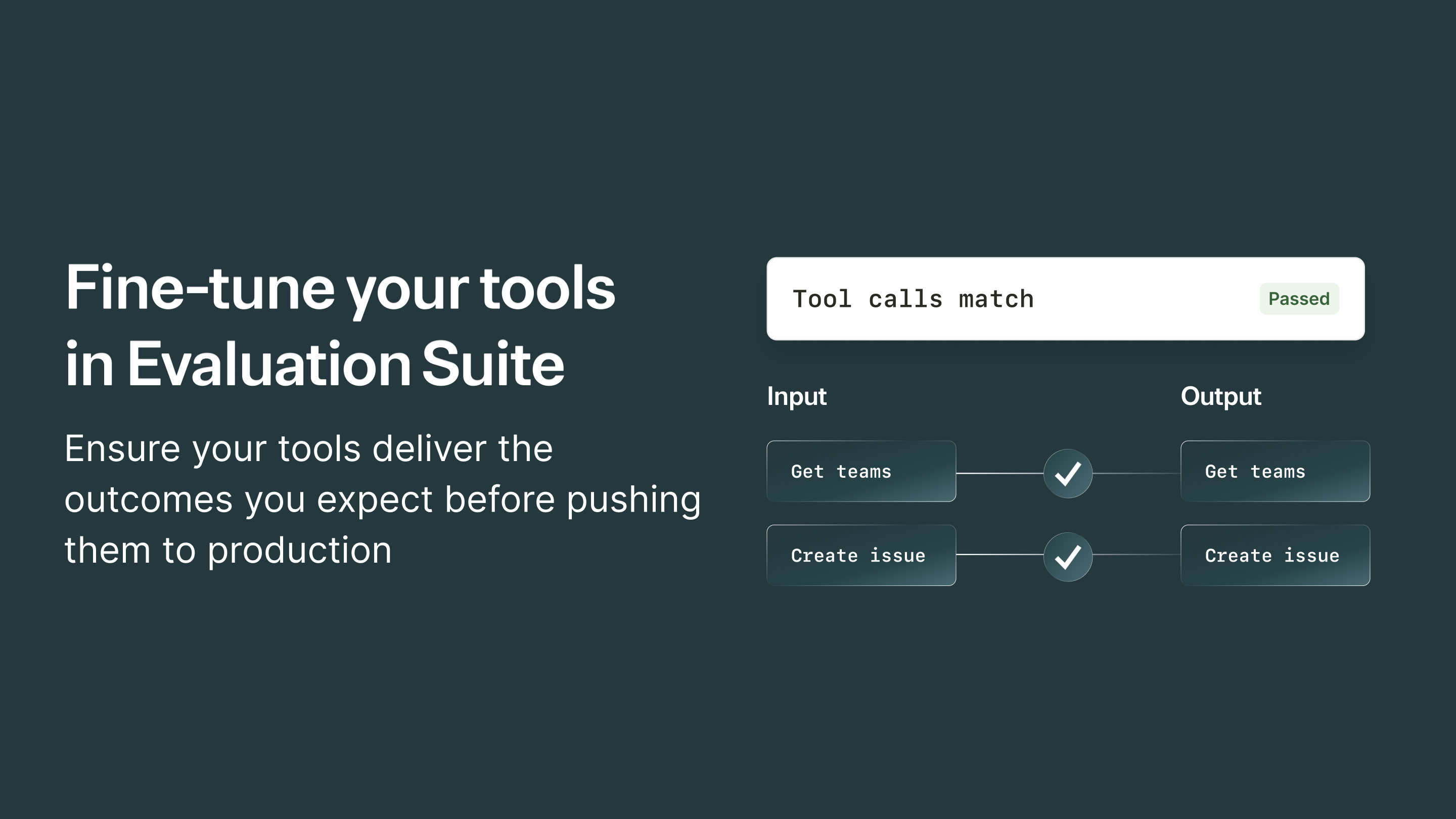Viewport: 1456px width, 819px height.
Task: Click the word pushing in the subtitle
Action: (x=633, y=500)
